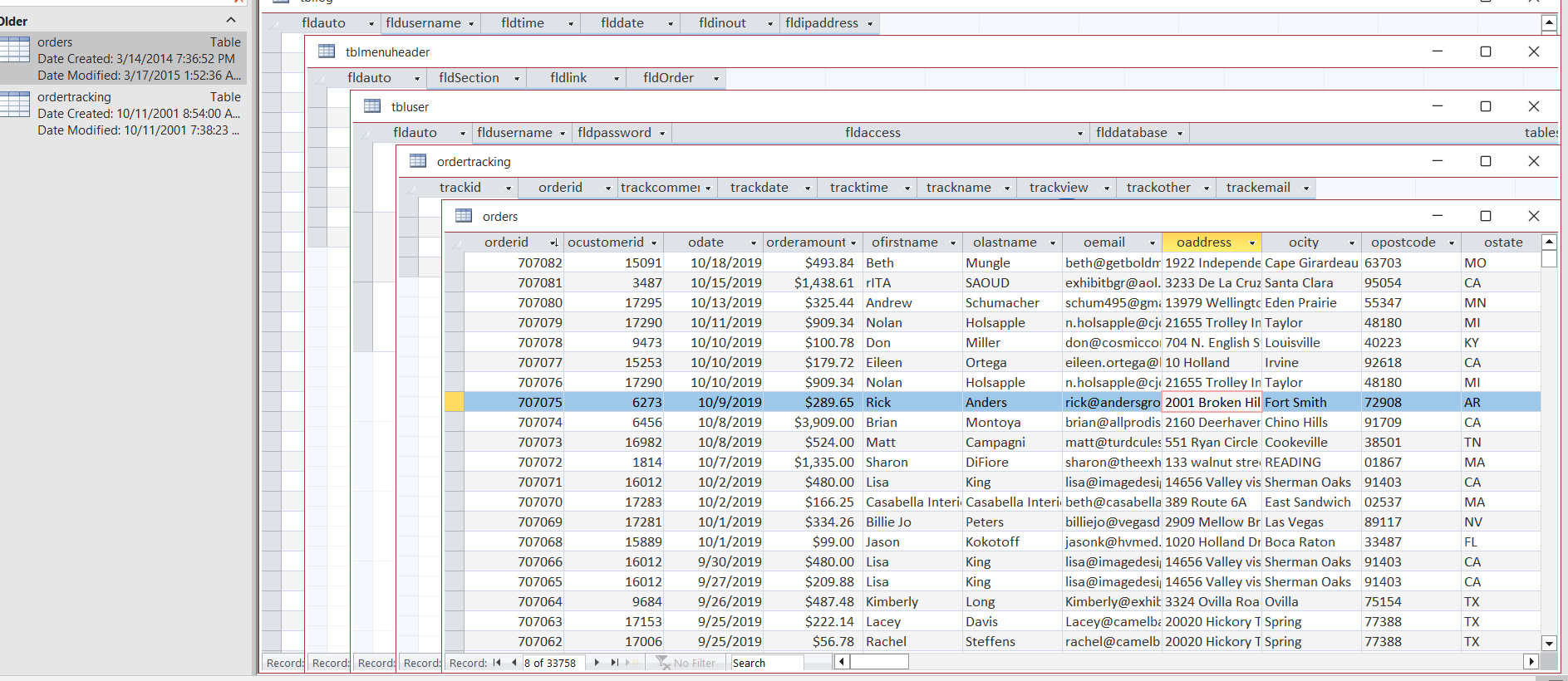The height and width of the screenshot is (681, 1568).
Task: Go to previous record in orders navigator
Action: pyautogui.click(x=514, y=663)
